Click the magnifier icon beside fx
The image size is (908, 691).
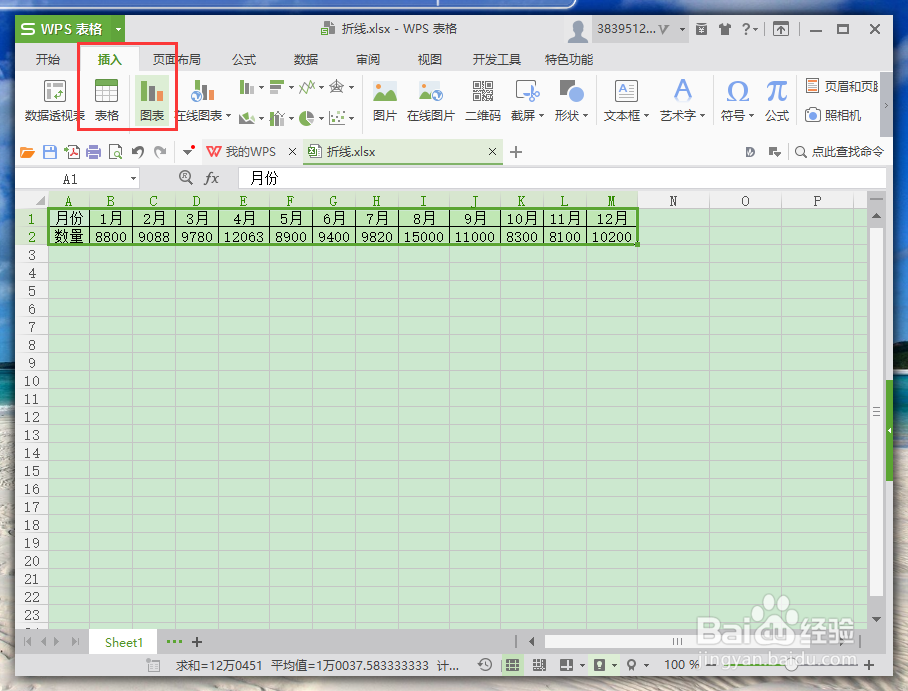[x=186, y=177]
